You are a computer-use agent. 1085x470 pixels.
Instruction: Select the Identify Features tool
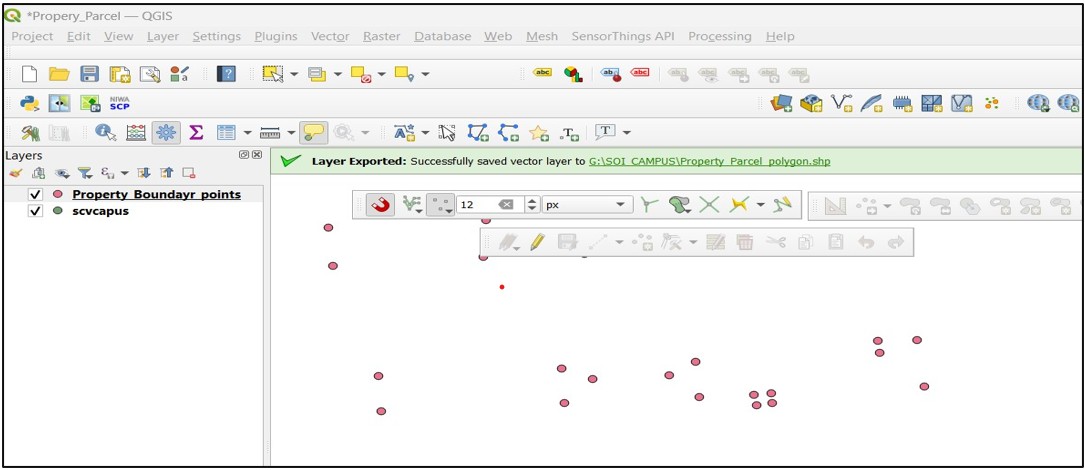click(x=105, y=132)
